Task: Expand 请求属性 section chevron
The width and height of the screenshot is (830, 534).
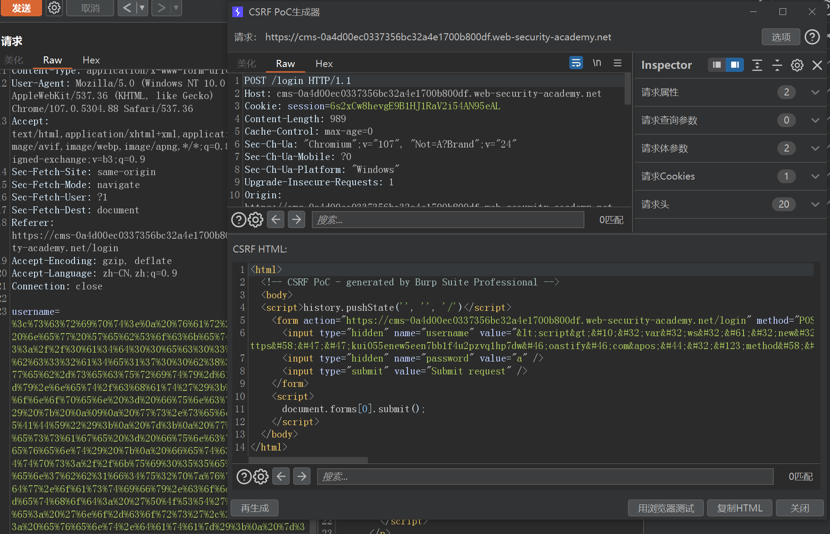Action: 815,93
